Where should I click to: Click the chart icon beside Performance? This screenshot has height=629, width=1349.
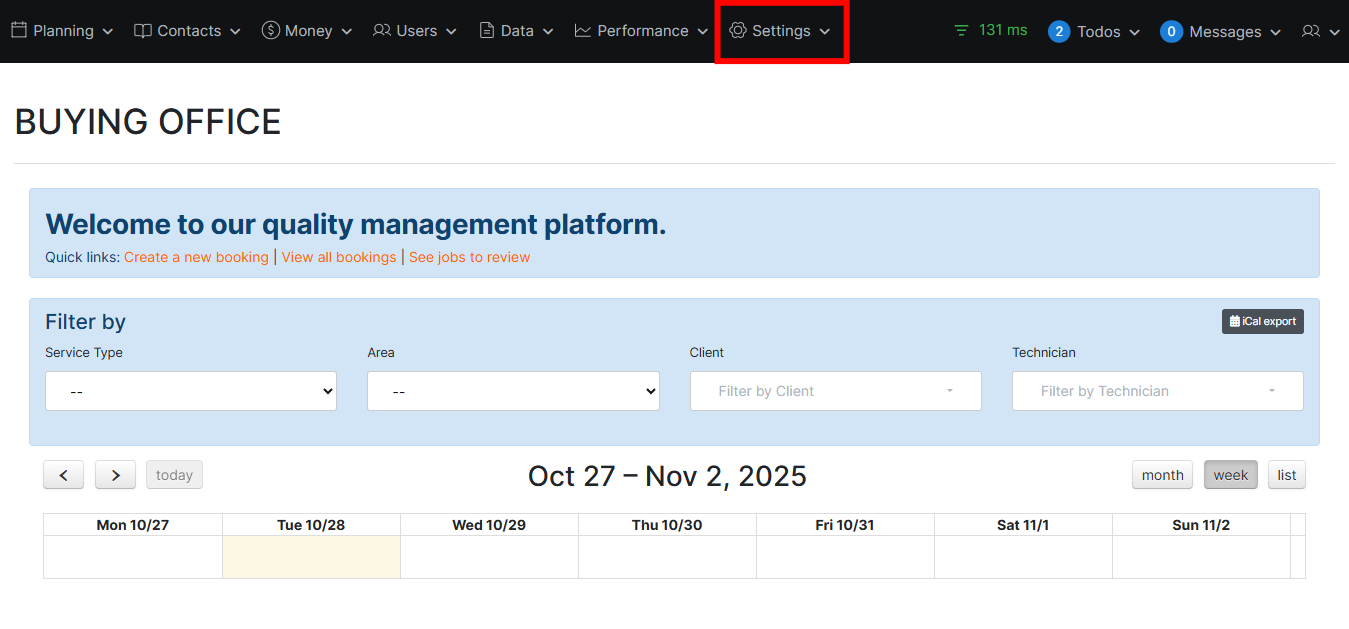point(583,31)
